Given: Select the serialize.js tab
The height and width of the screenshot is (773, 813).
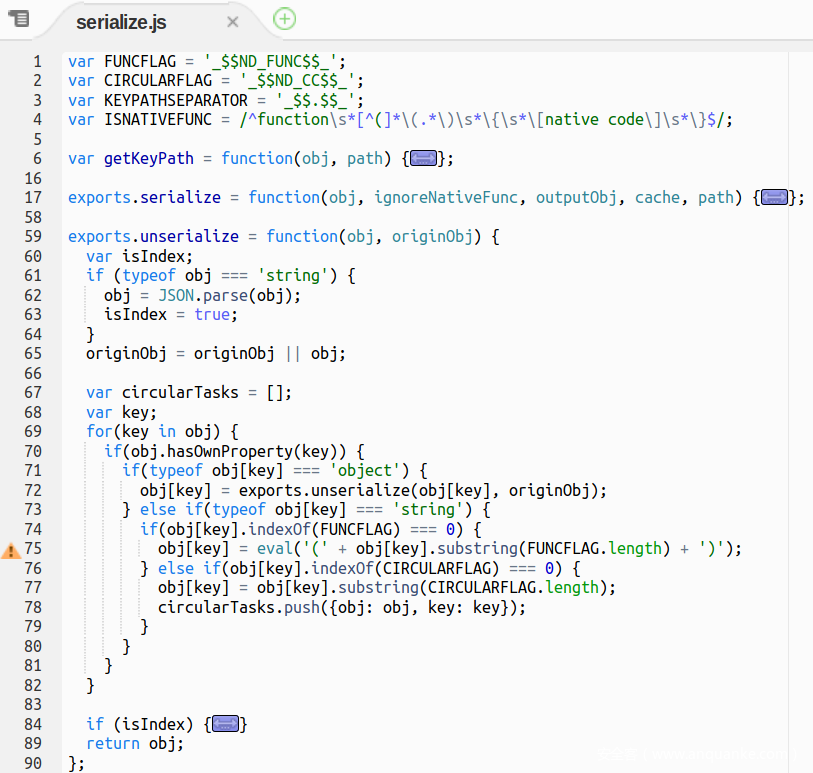Looking at the screenshot, I should pyautogui.click(x=121, y=22).
